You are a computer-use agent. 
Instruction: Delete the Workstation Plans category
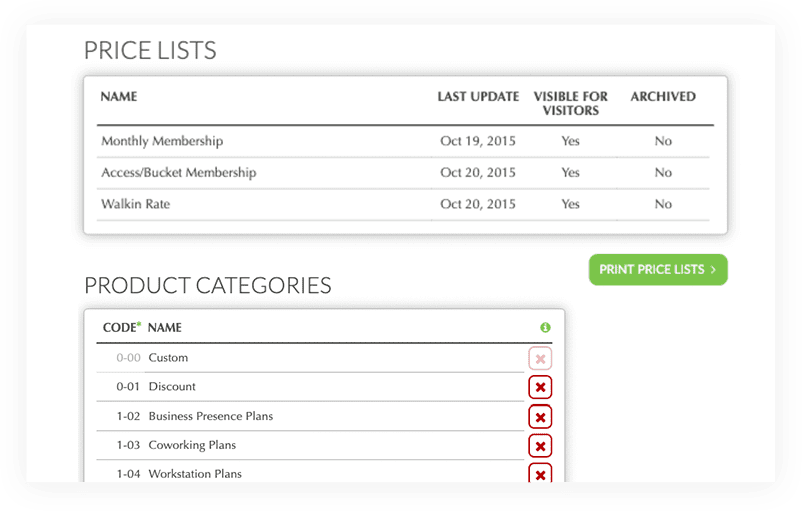pos(540,473)
